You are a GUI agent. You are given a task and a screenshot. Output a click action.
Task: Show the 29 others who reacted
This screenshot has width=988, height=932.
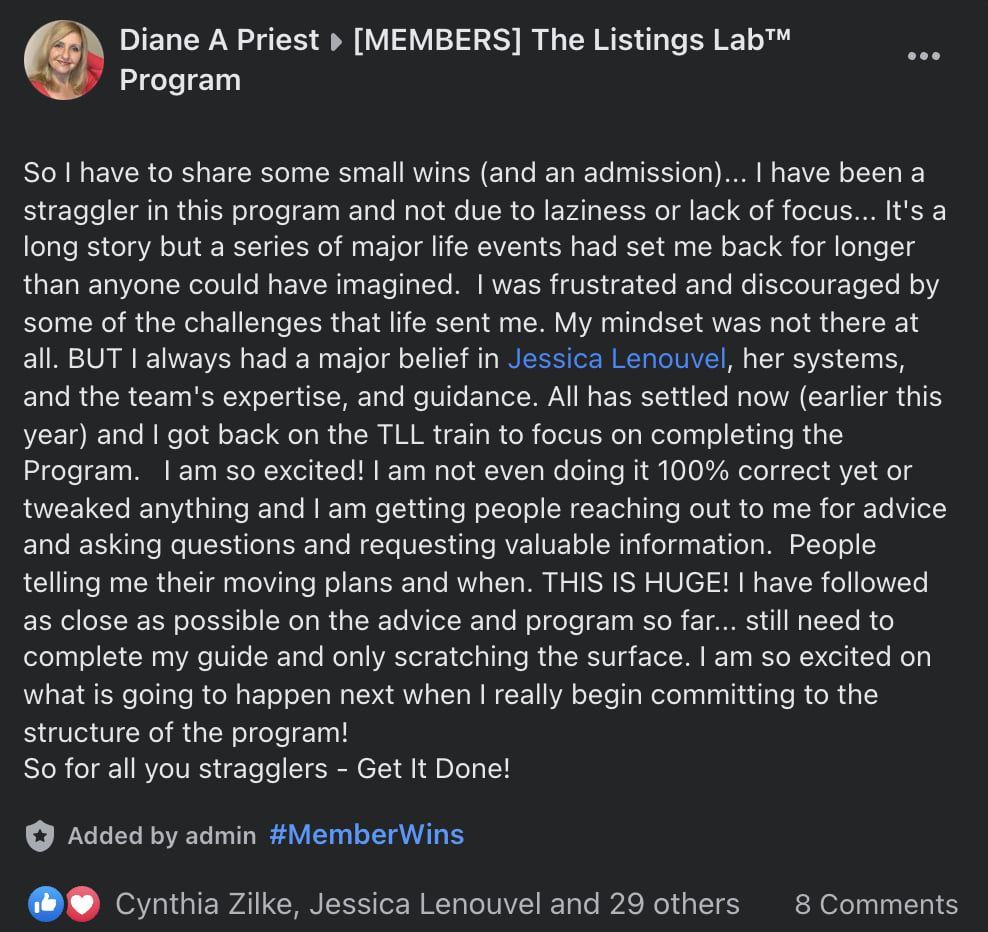674,904
